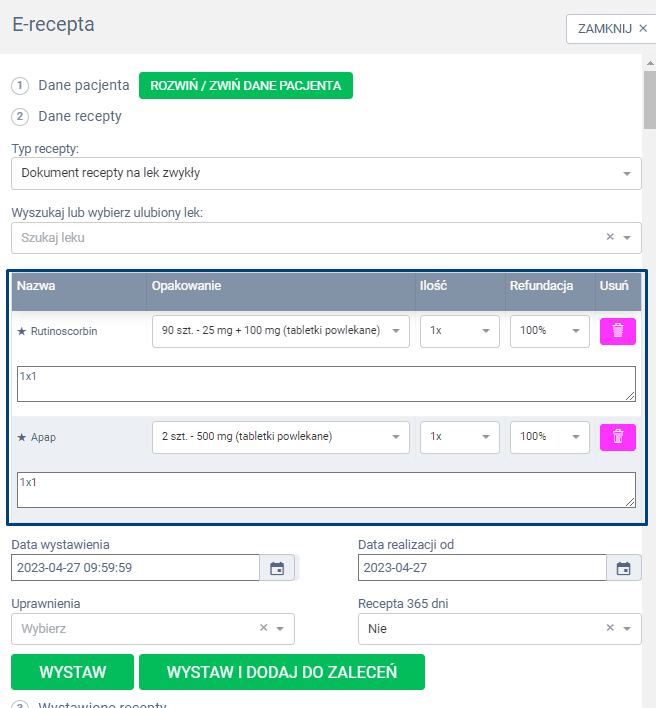Open calendar for Data realizacji od
Image resolution: width=656 pixels, height=708 pixels.
pos(623,568)
